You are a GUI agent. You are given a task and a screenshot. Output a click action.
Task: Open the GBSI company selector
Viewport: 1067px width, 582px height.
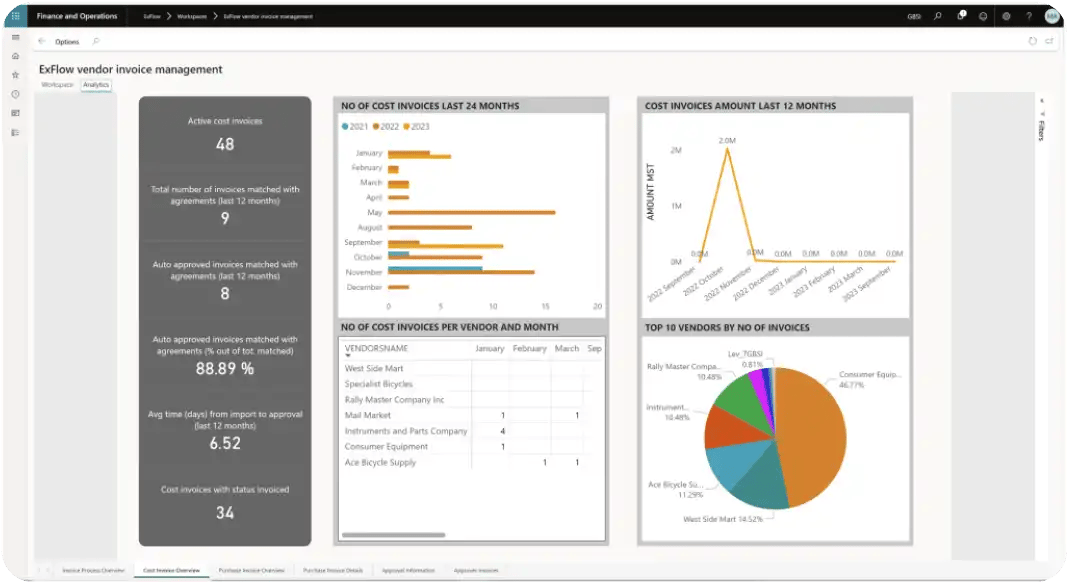coord(915,16)
